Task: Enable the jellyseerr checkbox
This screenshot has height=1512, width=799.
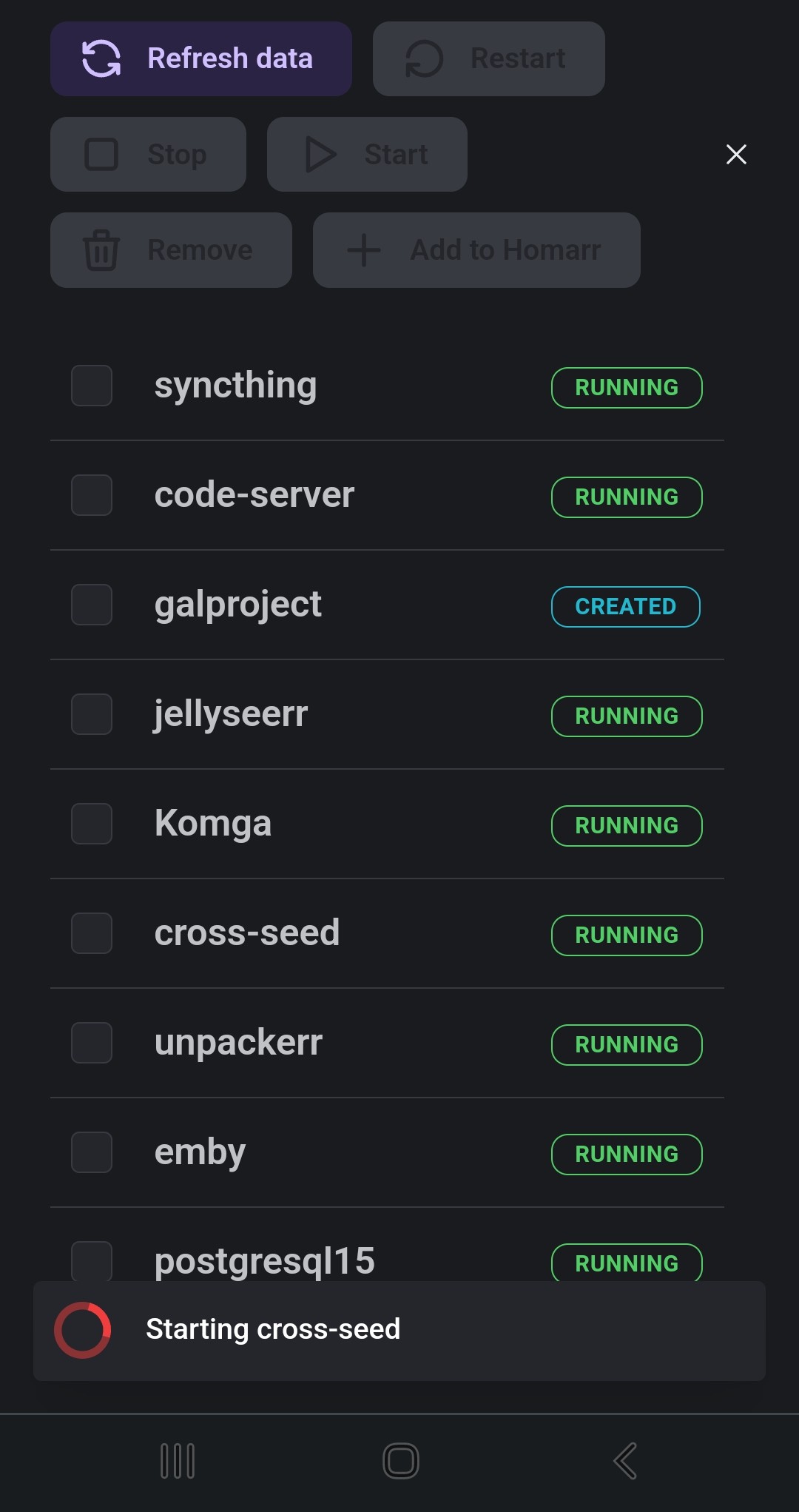Action: (91, 714)
